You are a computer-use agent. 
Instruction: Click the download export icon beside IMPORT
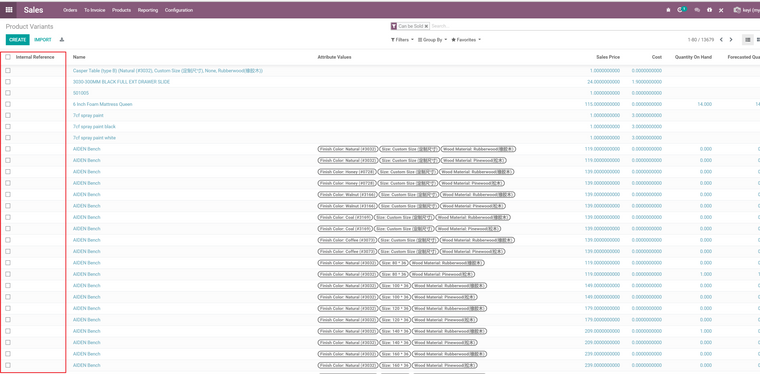(x=62, y=40)
